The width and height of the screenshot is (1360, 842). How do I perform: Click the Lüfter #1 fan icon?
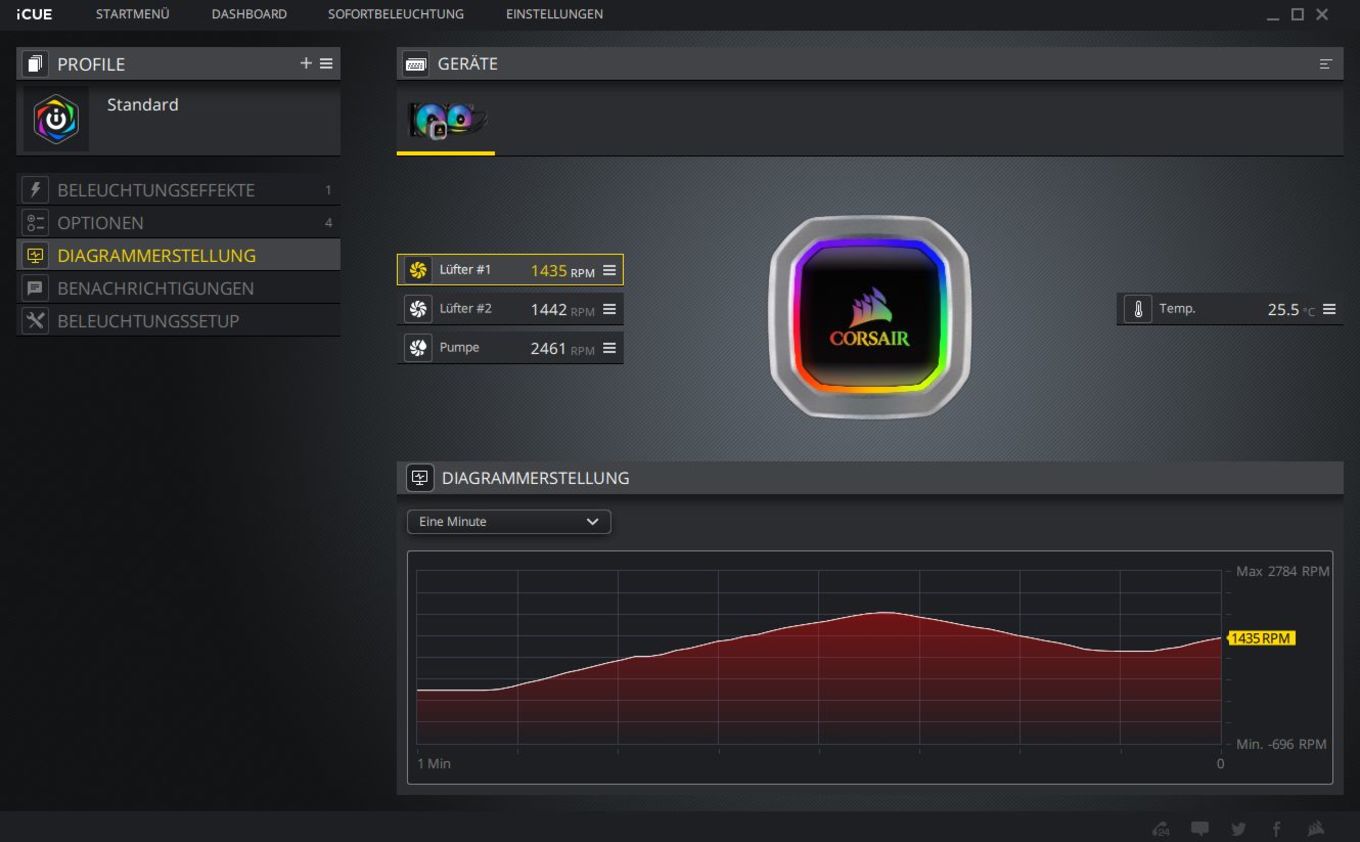[418, 270]
